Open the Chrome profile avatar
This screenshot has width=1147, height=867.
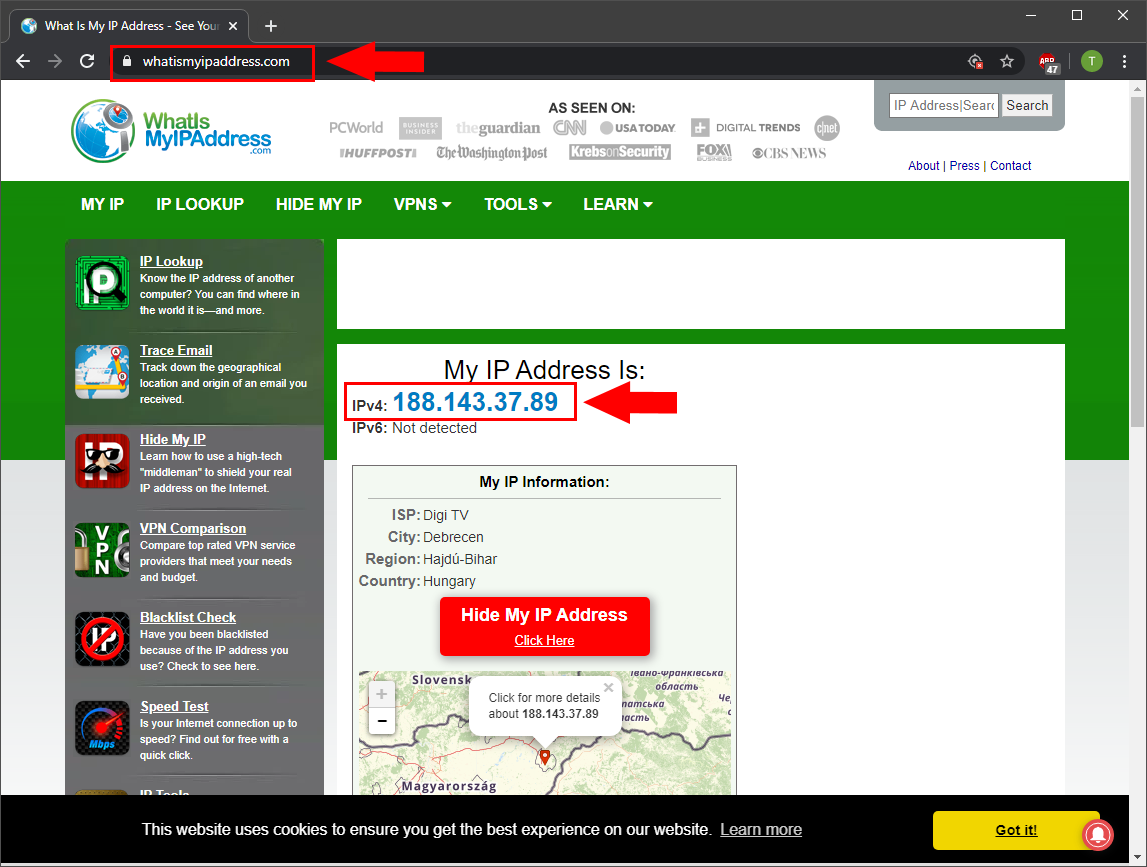click(1091, 61)
